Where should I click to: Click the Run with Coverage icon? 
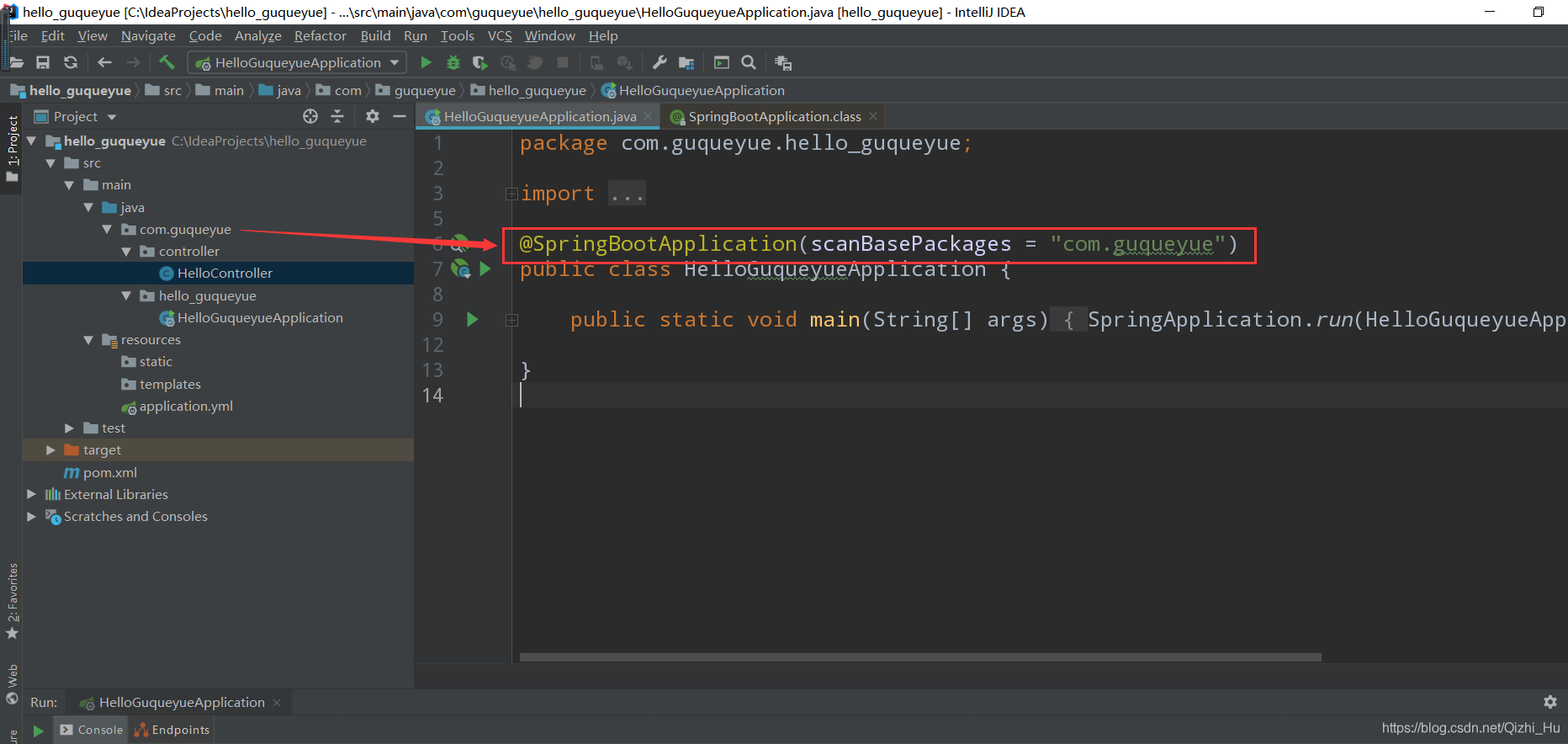point(480,62)
